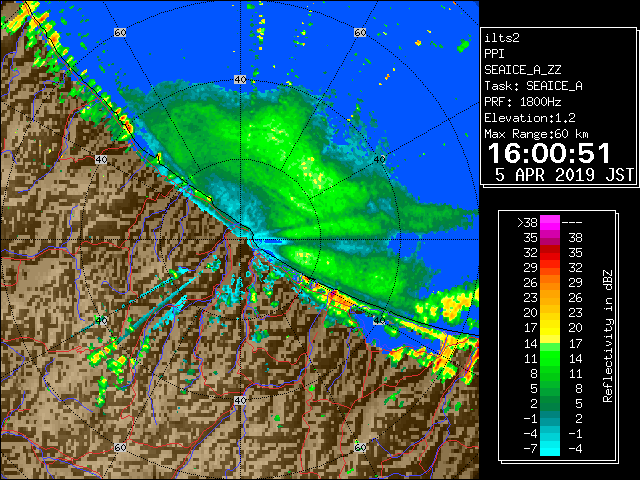The width and height of the screenshot is (640, 480).
Task: Click the "60" range label in the southeast
Action: pos(360,448)
